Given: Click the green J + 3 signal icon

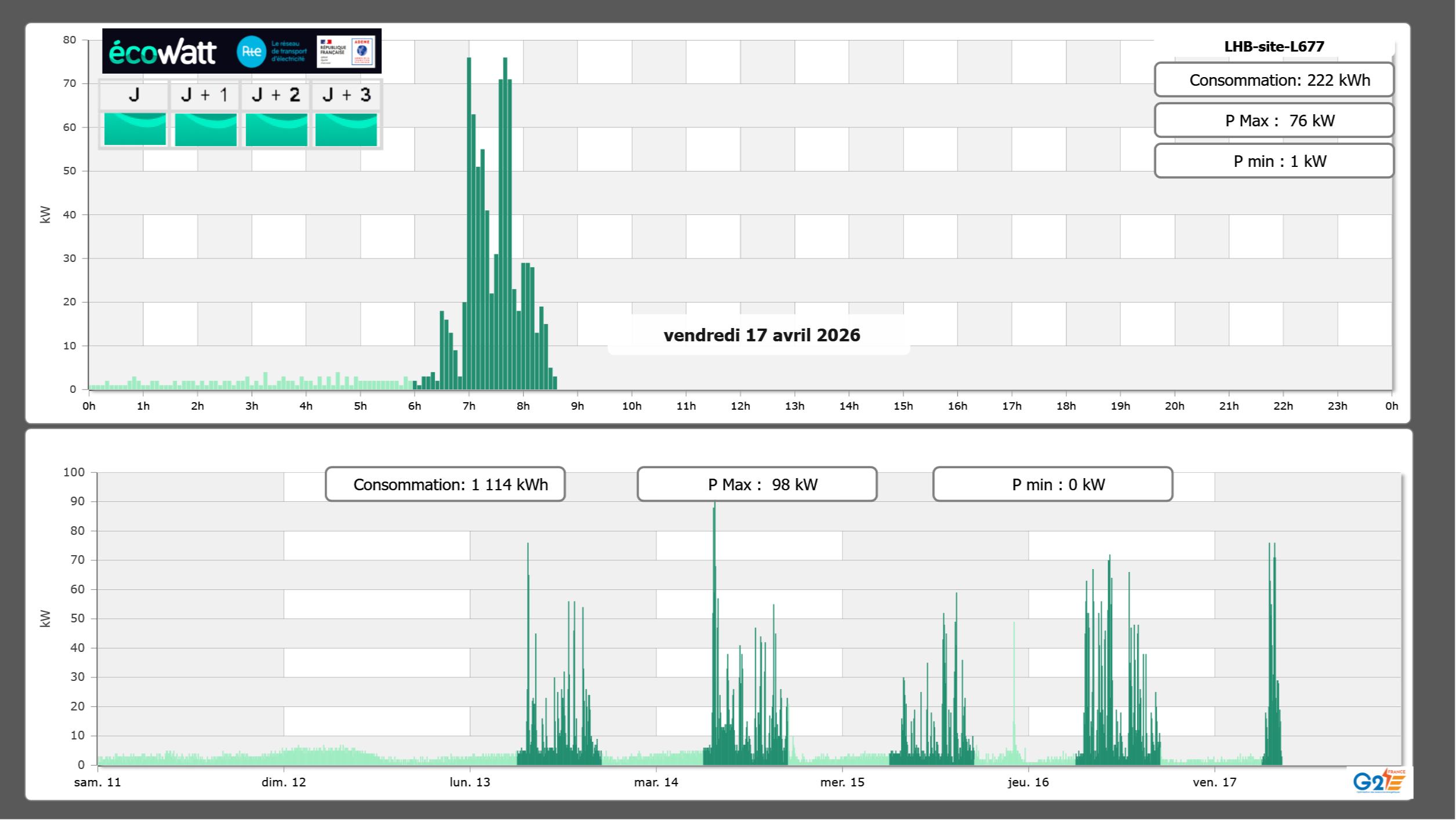Looking at the screenshot, I should click(x=346, y=129).
